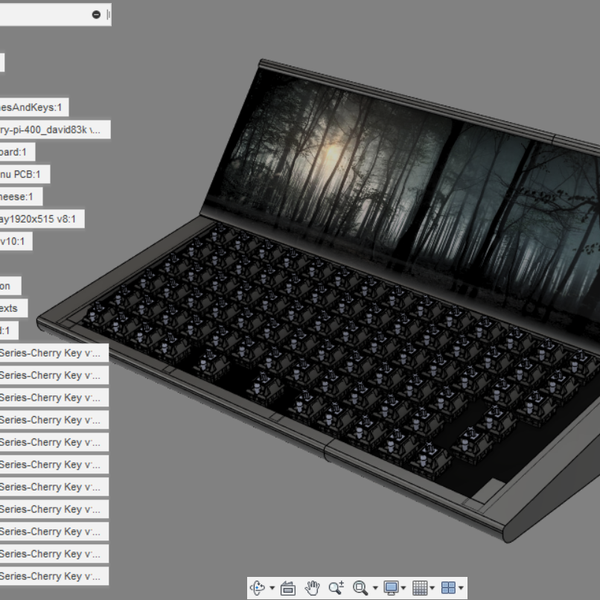Open the Grid and Snaps dropdown arrow
Image resolution: width=600 pixels, height=600 pixels.
[433, 589]
